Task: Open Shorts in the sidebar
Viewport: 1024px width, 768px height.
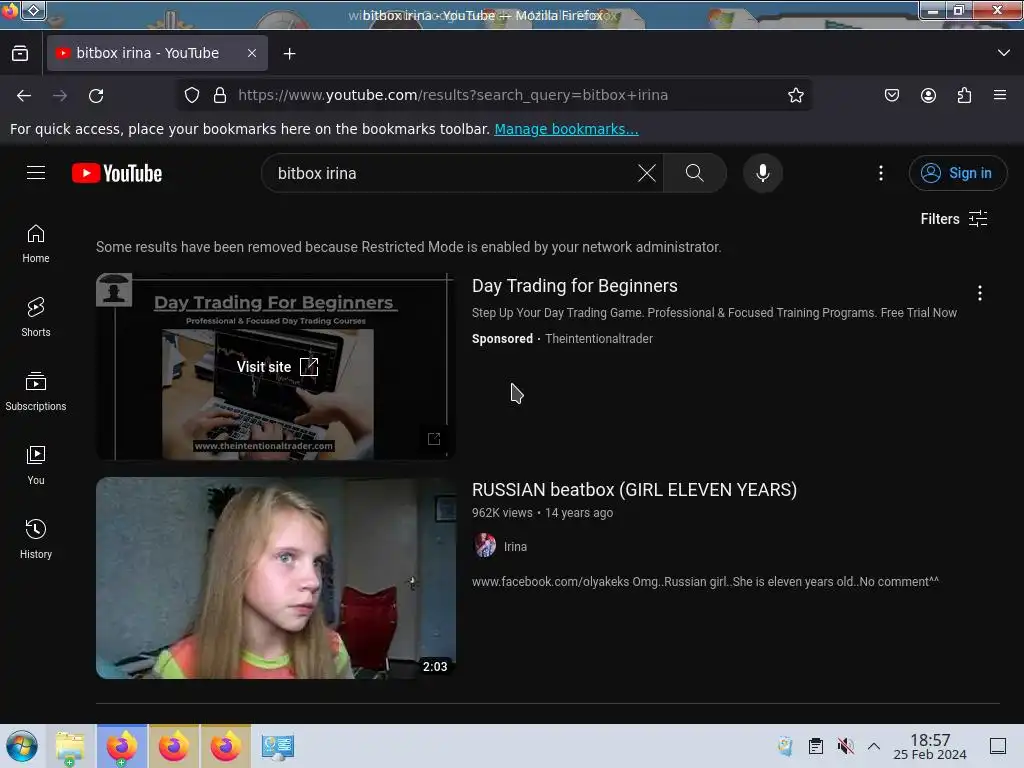Action: click(36, 317)
